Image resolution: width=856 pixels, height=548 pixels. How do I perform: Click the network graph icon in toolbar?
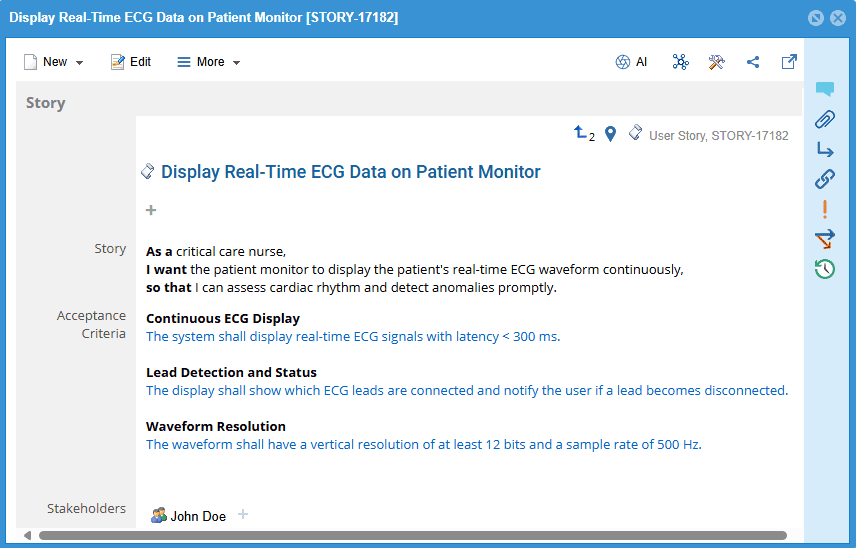pyautogui.click(x=681, y=62)
